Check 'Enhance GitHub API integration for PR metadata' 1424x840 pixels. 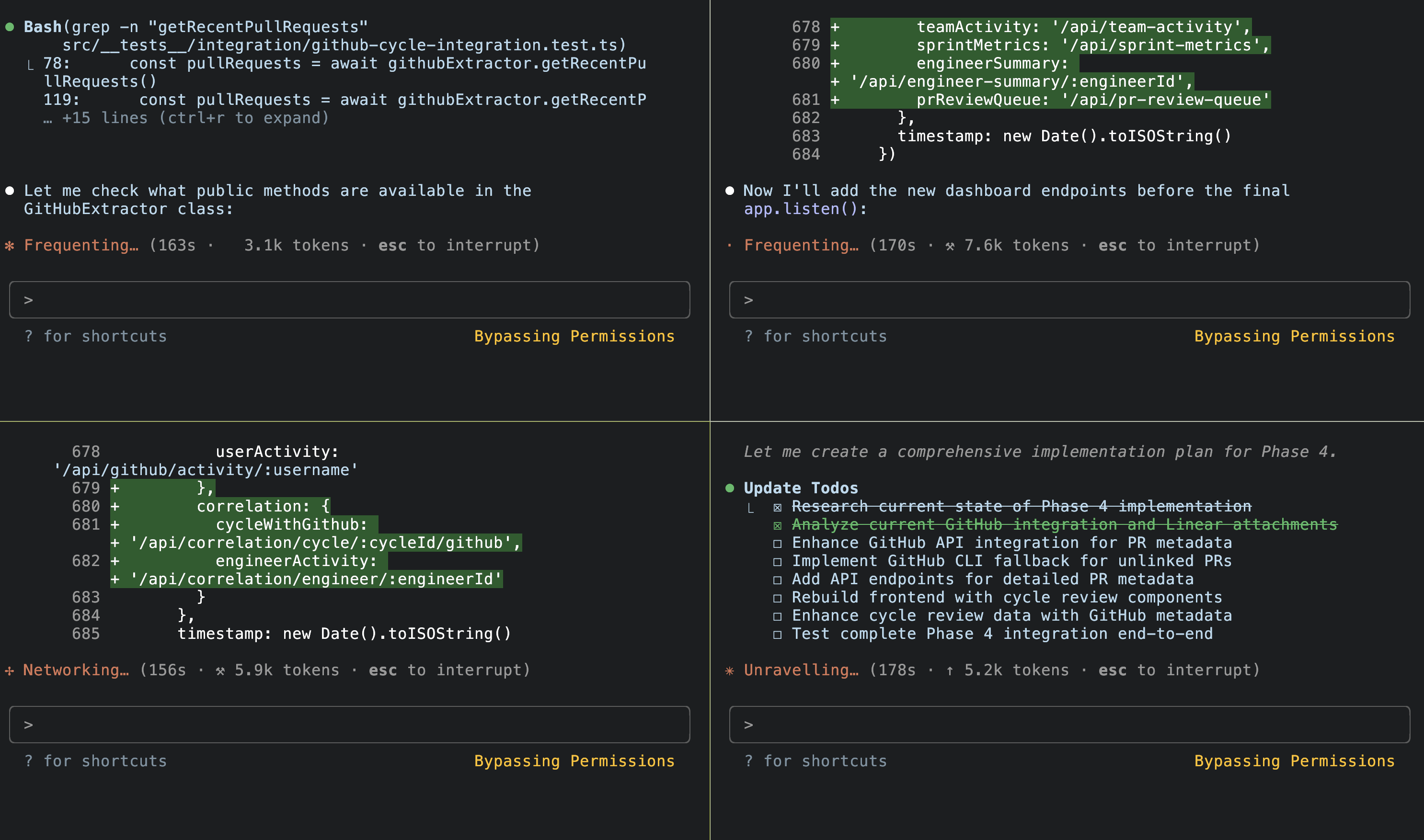pos(777,544)
